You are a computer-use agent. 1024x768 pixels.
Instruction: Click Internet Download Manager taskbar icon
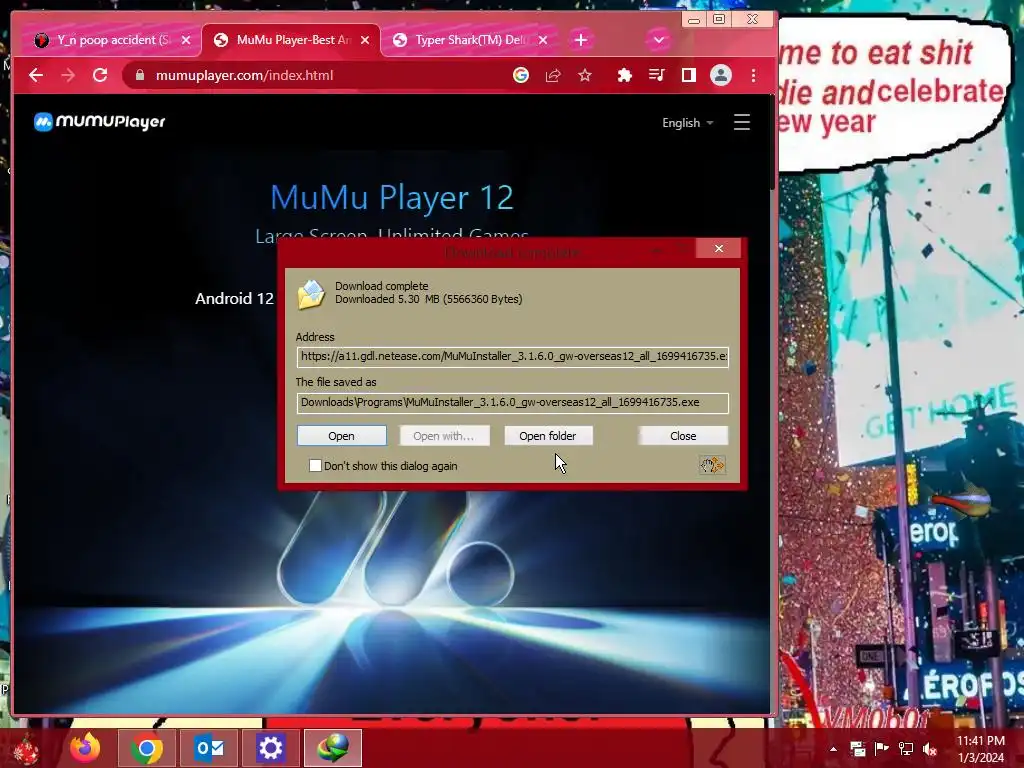(x=332, y=748)
